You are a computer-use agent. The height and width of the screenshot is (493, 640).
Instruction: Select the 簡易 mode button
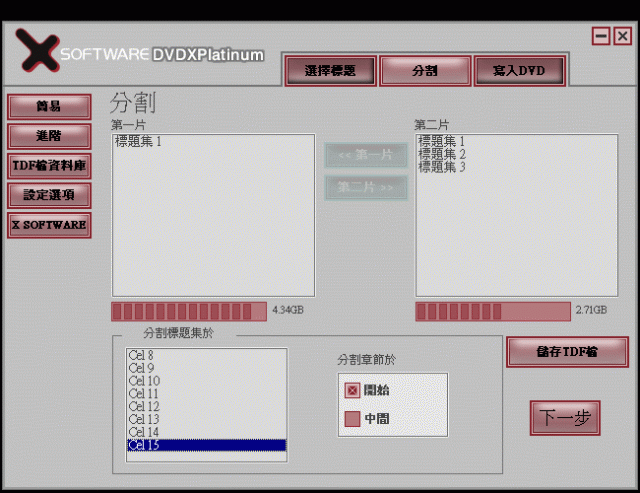(x=49, y=107)
